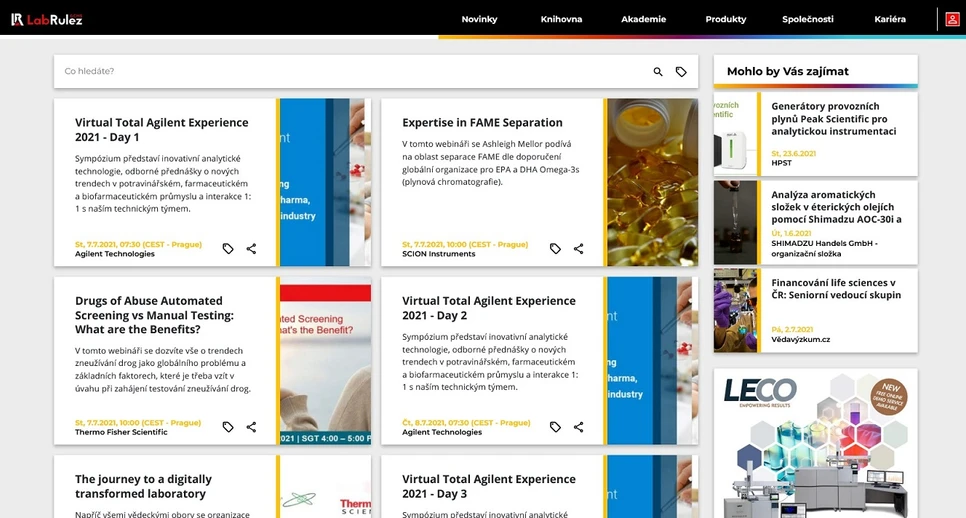Click tag icon on Virtual Total Agilent Day 1 card
Image resolution: width=966 pixels, height=518 pixels.
click(228, 249)
